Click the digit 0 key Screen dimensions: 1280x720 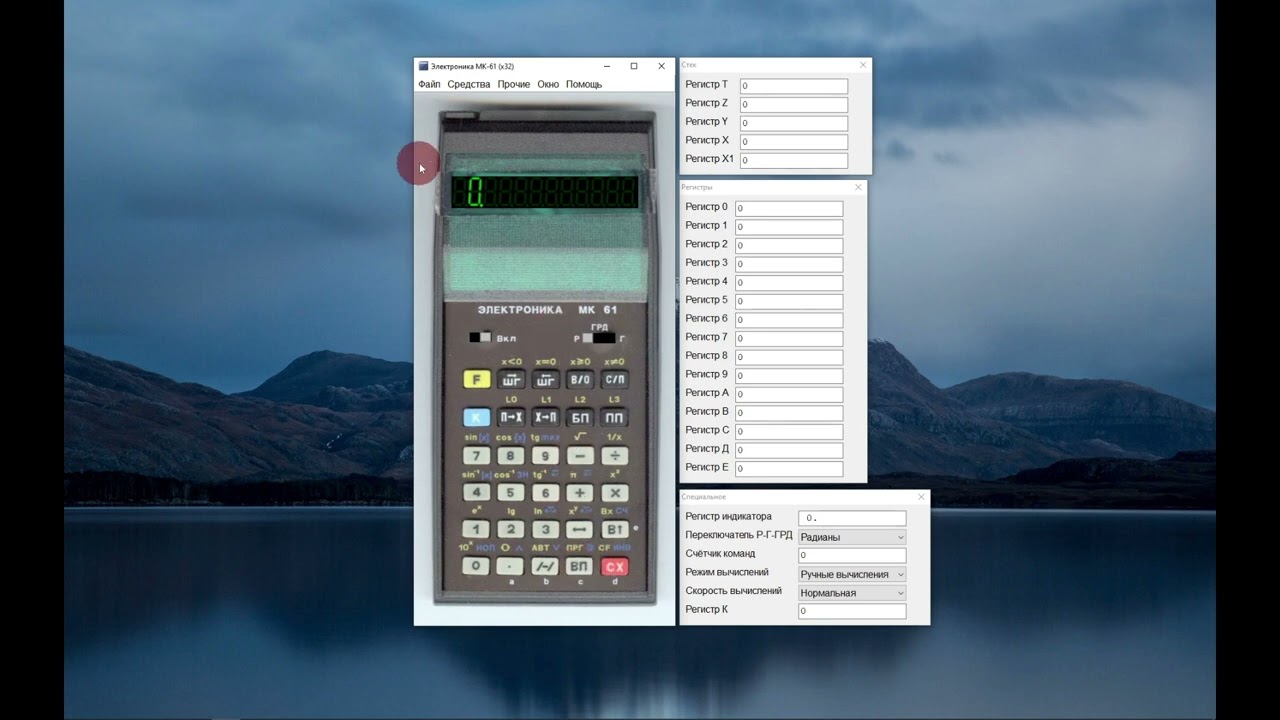point(476,567)
